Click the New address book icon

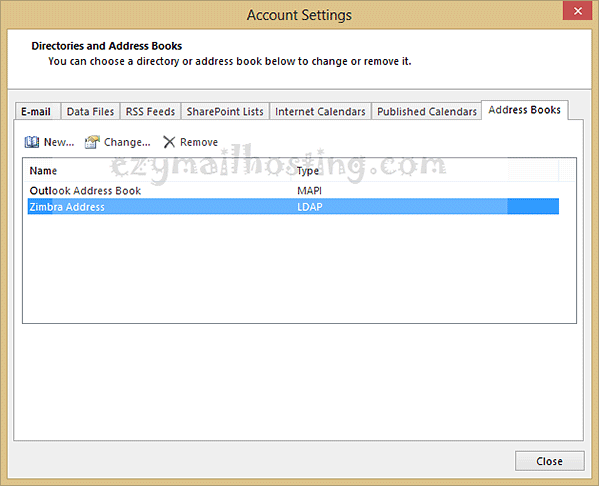pos(32,142)
